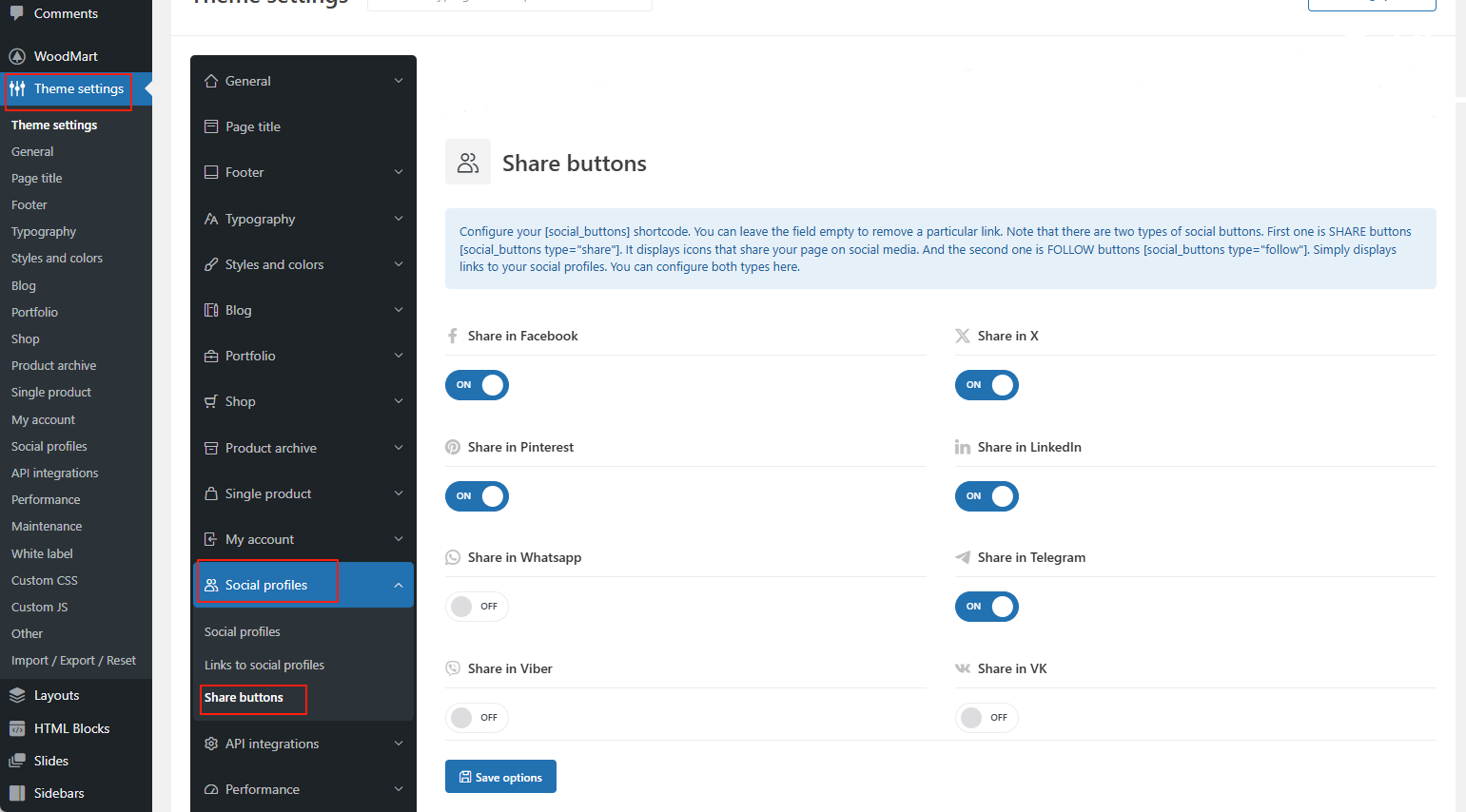Enable the Share in Whatsapp toggle

click(x=477, y=607)
